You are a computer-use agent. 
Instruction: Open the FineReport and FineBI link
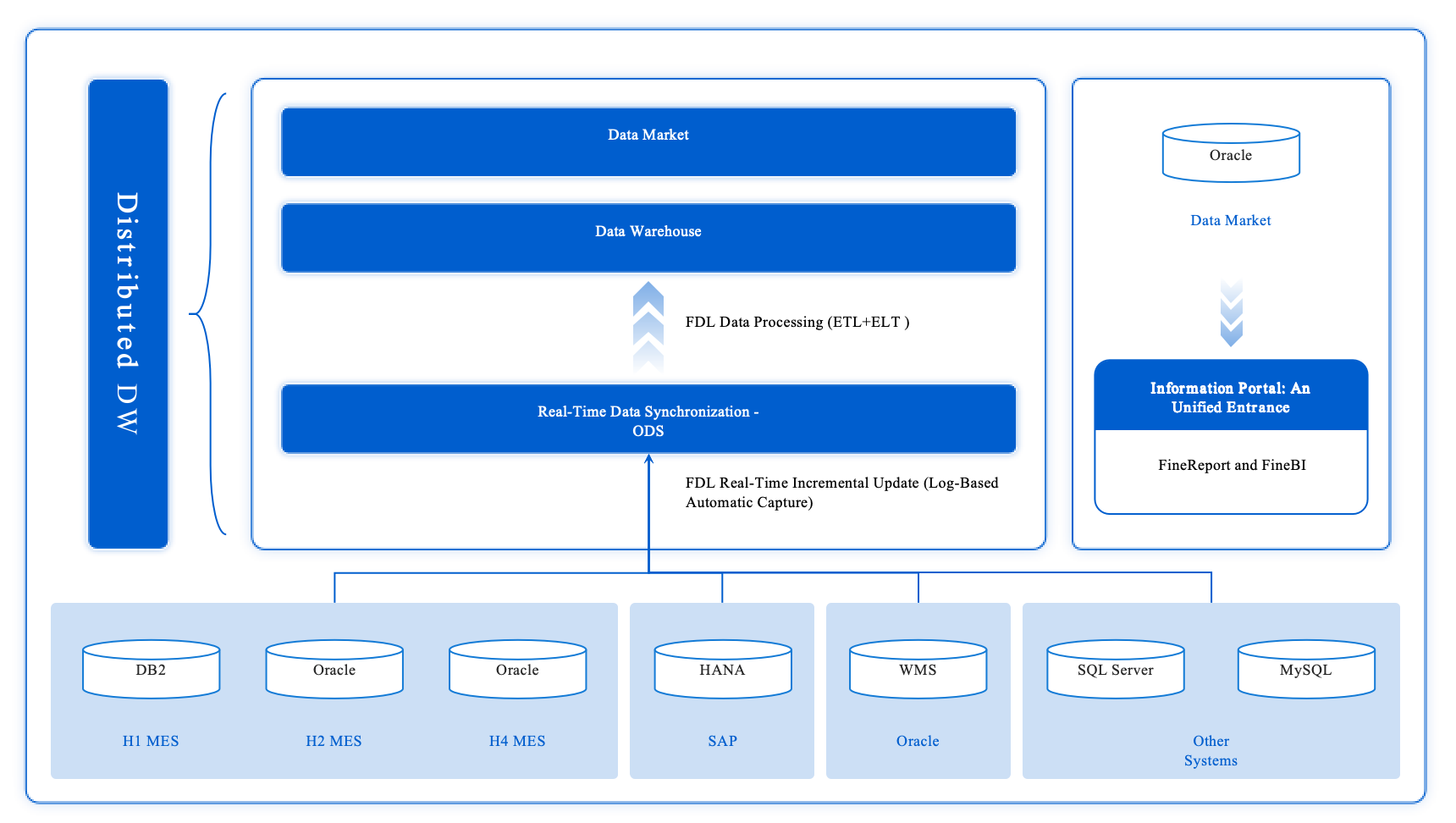click(1230, 465)
